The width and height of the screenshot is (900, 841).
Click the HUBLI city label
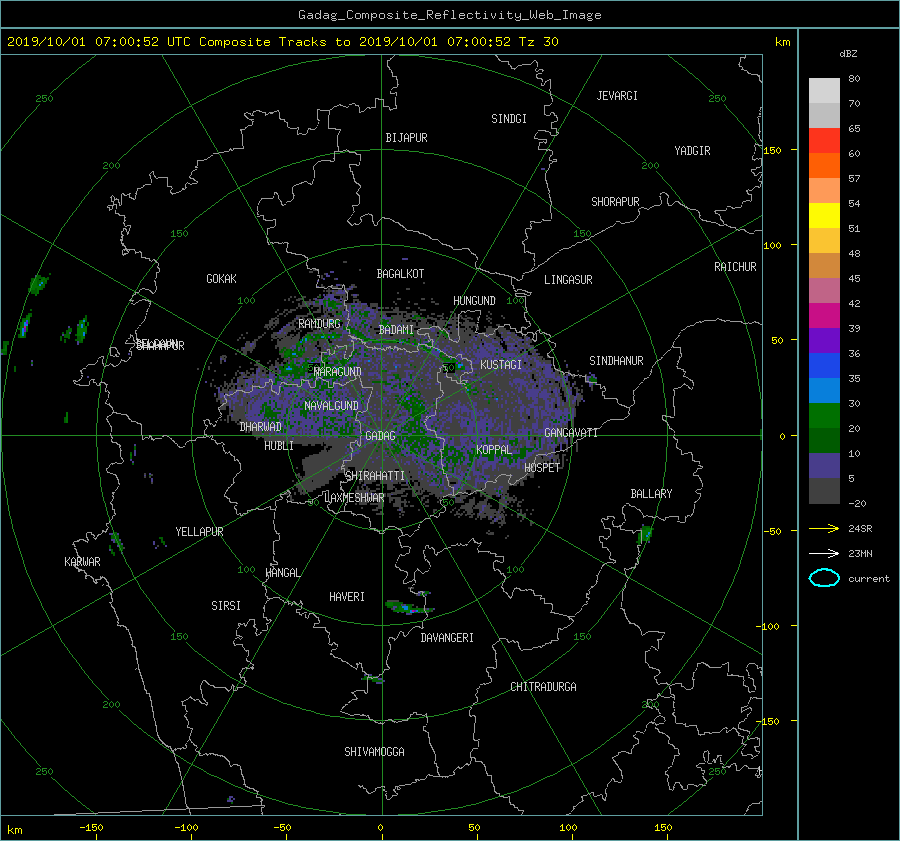(278, 446)
